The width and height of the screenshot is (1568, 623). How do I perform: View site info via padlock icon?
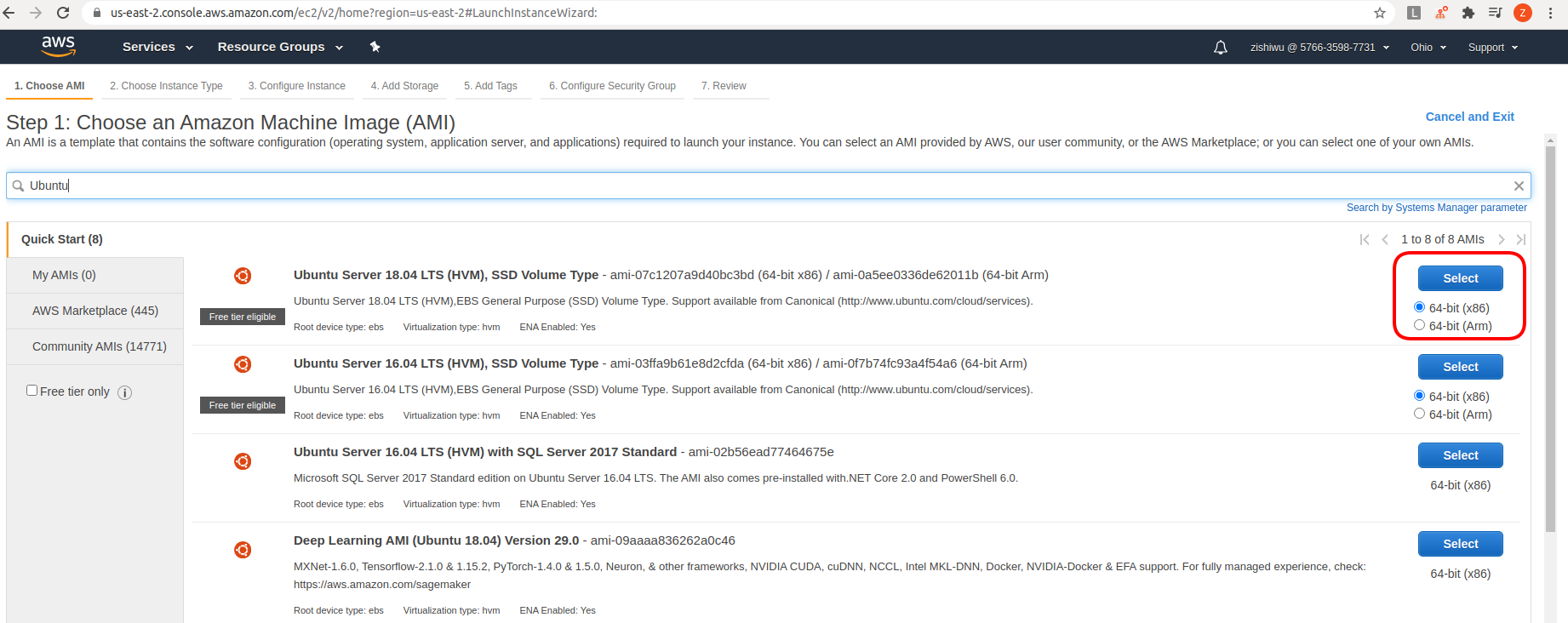tap(97, 13)
